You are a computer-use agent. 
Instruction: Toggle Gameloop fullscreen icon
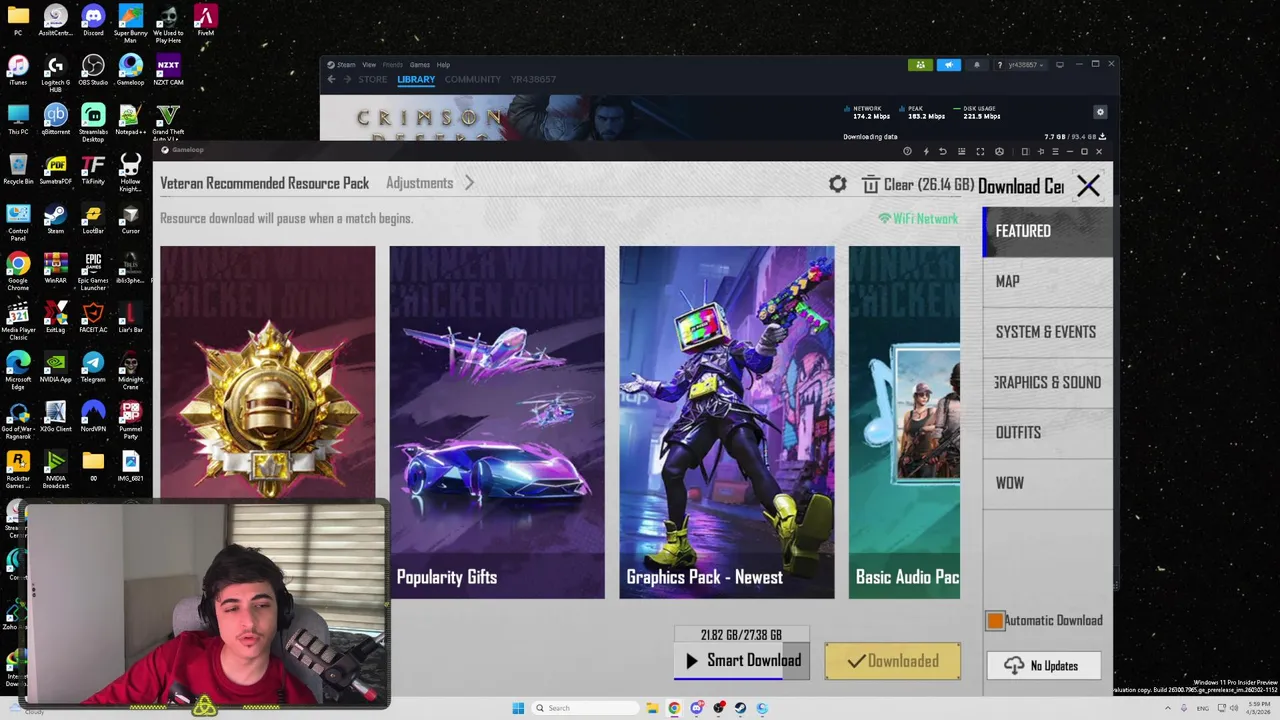(x=980, y=152)
